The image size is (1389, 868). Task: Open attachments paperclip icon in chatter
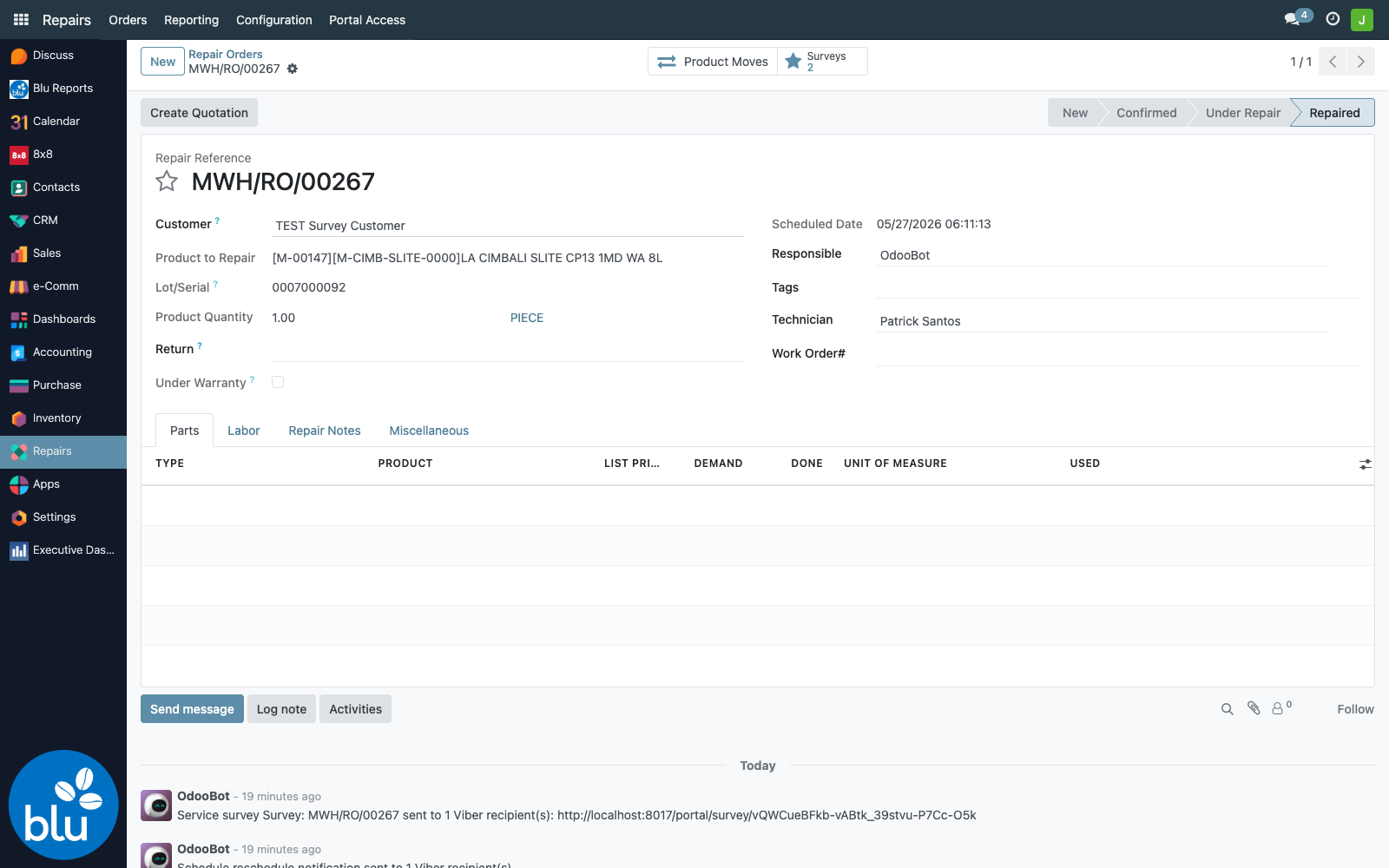point(1254,708)
